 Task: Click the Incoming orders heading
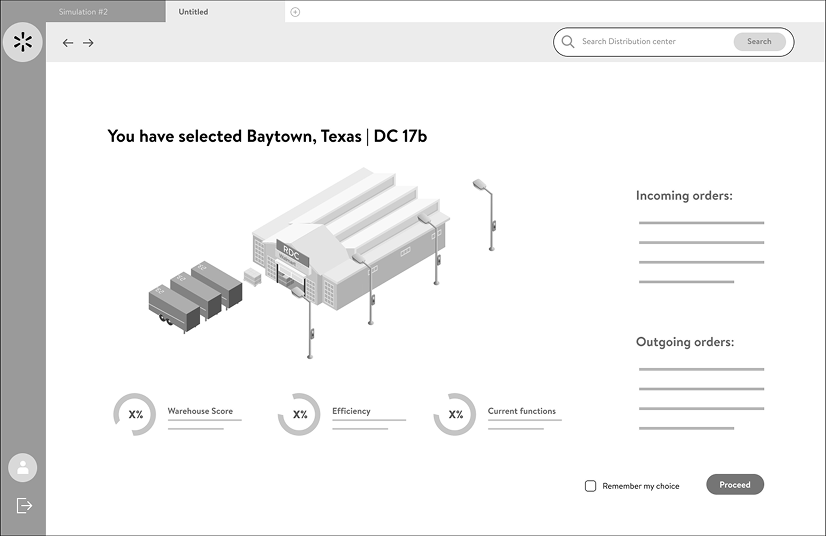coord(684,196)
